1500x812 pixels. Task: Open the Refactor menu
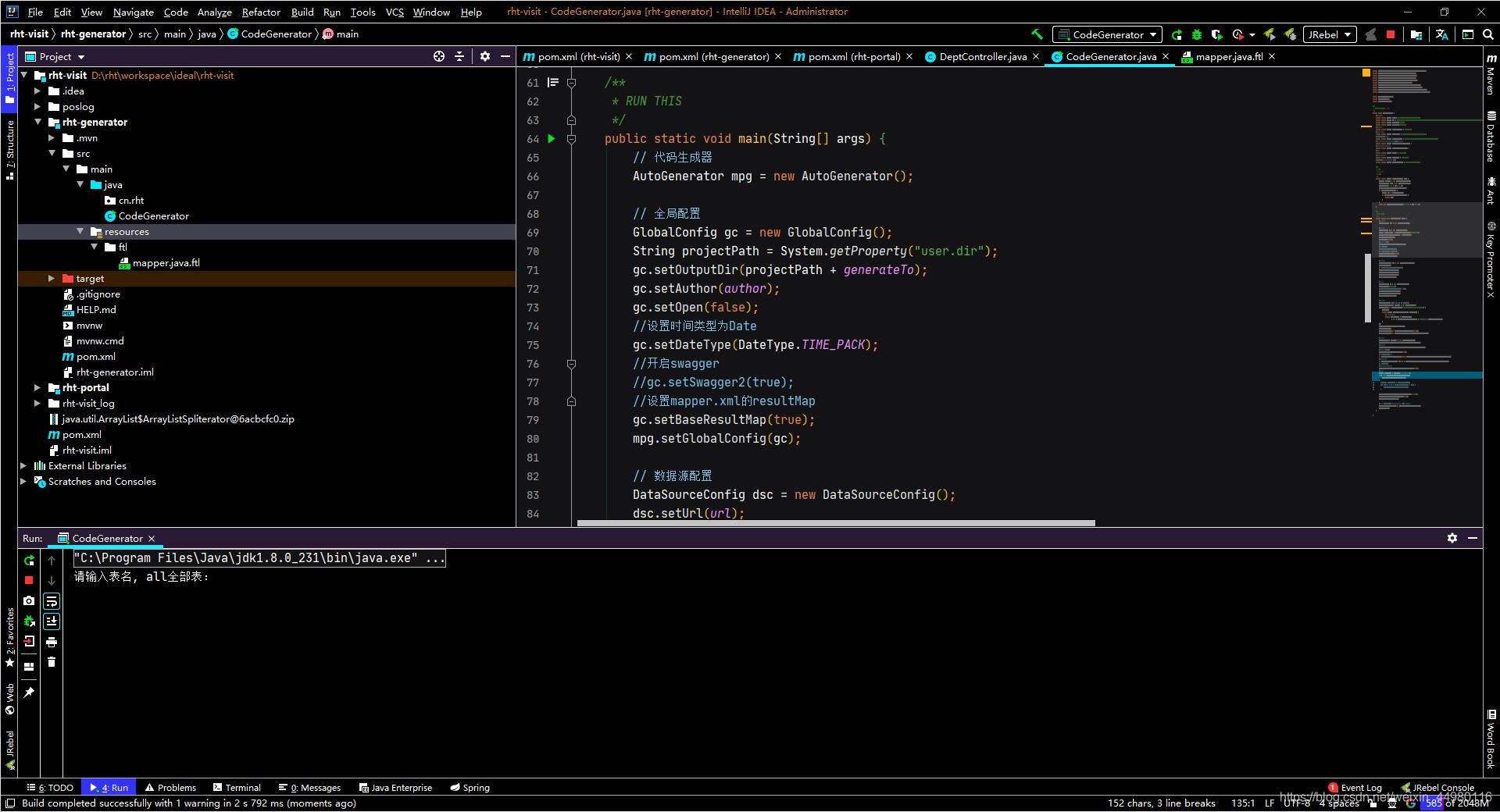tap(261, 12)
